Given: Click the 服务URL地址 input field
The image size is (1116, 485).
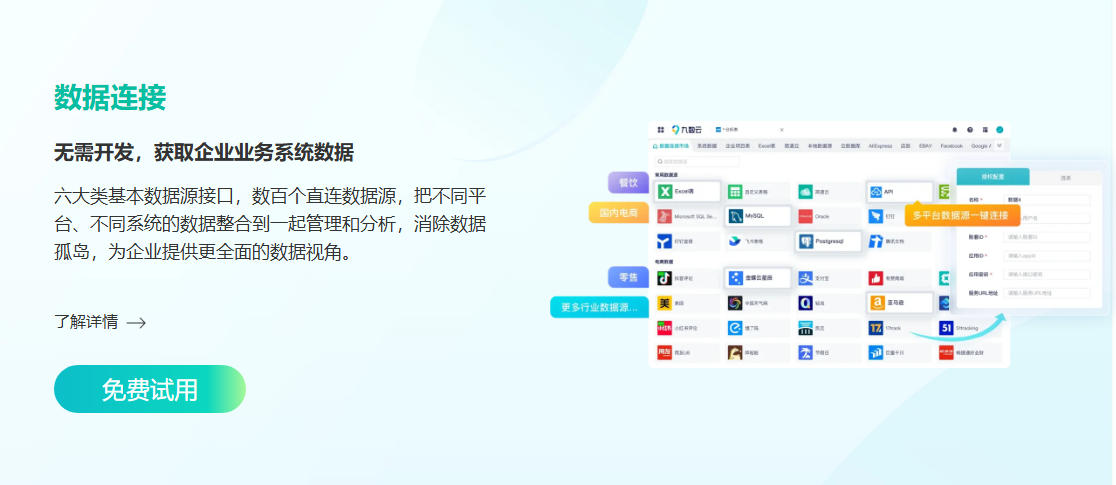Looking at the screenshot, I should 1046,293.
